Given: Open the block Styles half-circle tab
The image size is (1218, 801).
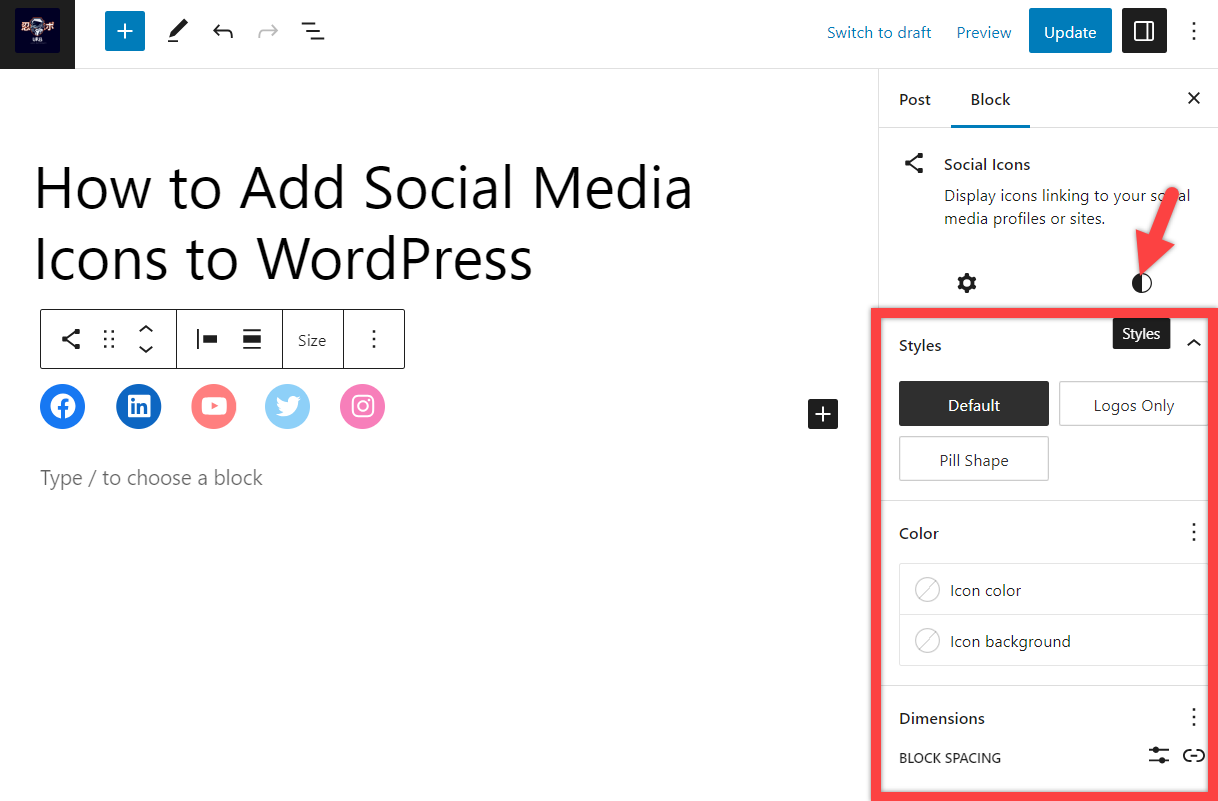Looking at the screenshot, I should 1141,283.
